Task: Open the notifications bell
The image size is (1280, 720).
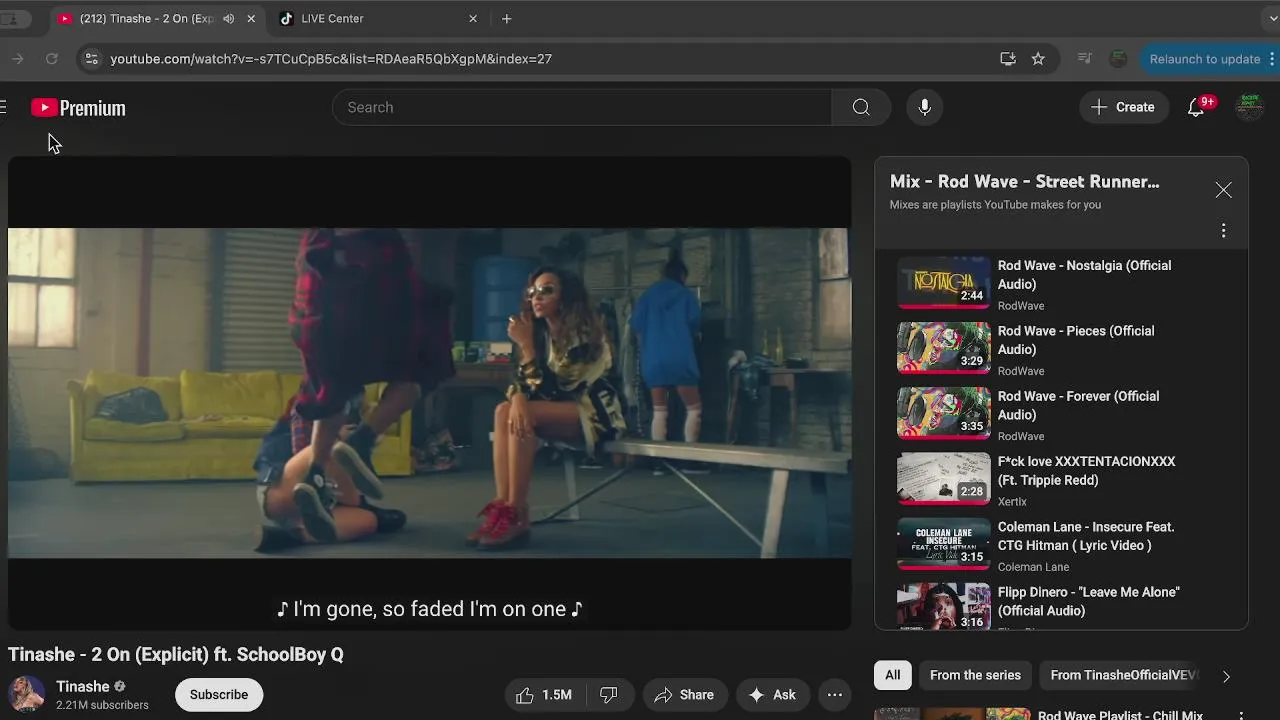Action: (x=1196, y=107)
